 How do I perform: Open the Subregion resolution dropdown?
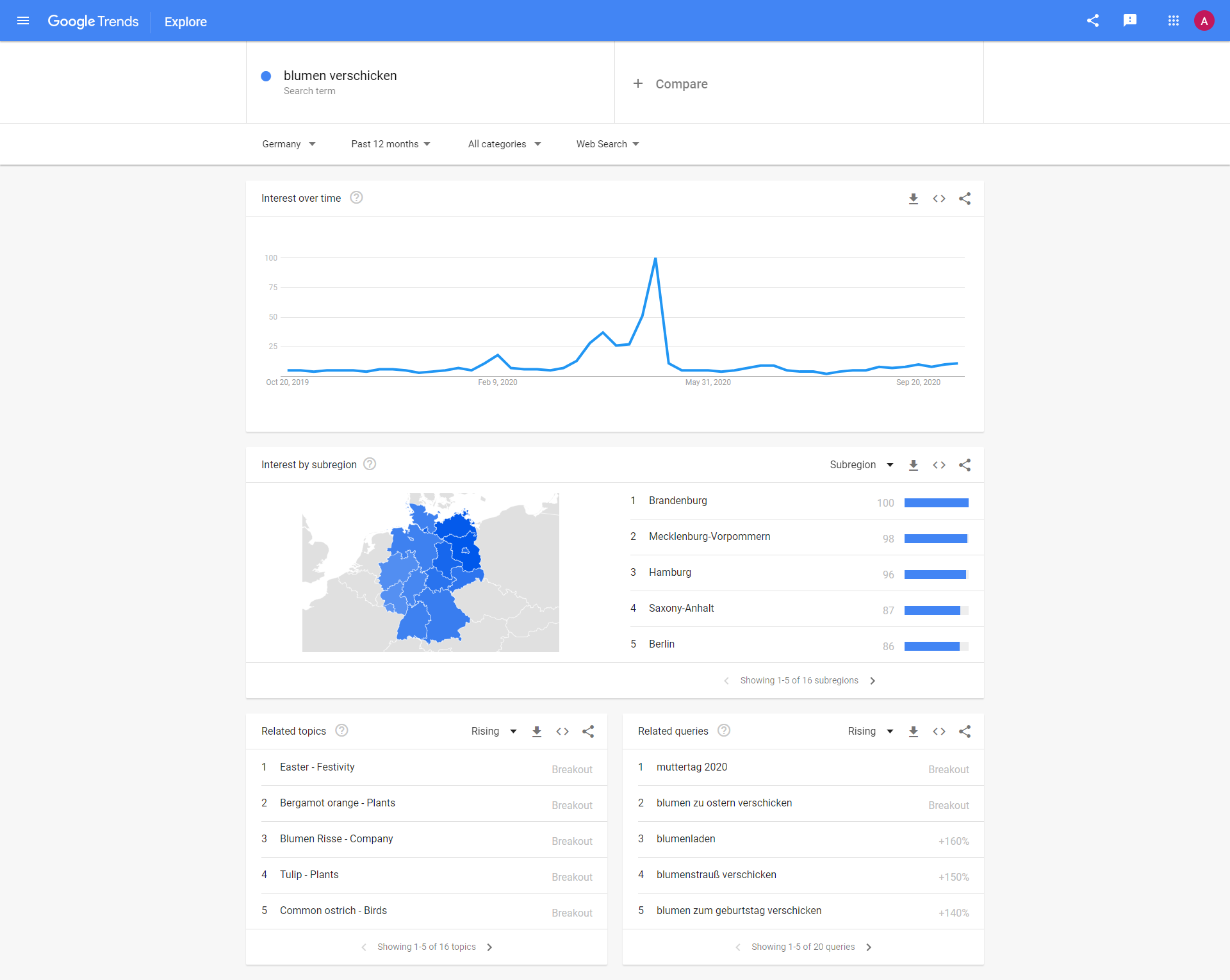tap(862, 465)
